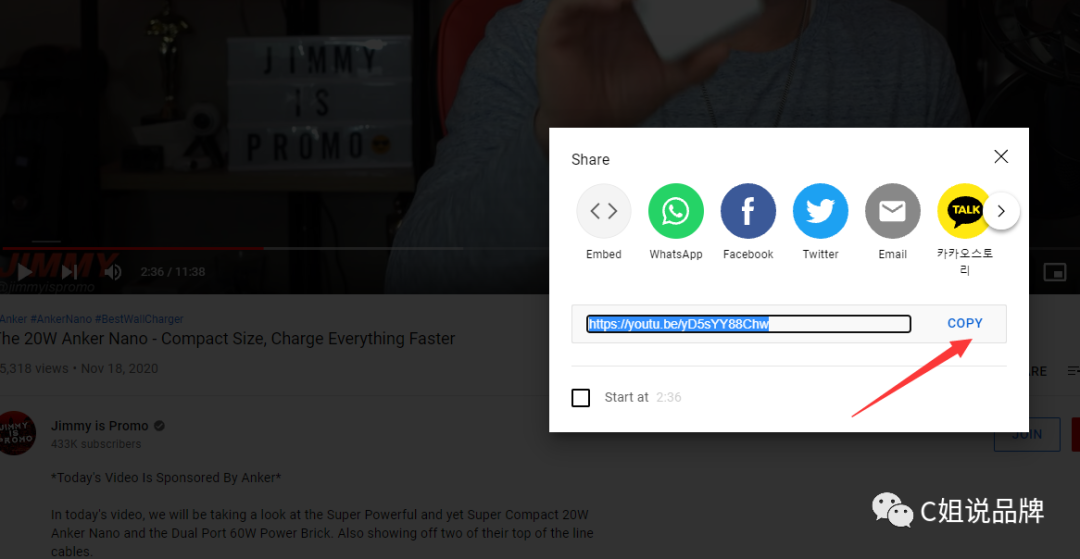Click the 433K subscribers text

96,444
